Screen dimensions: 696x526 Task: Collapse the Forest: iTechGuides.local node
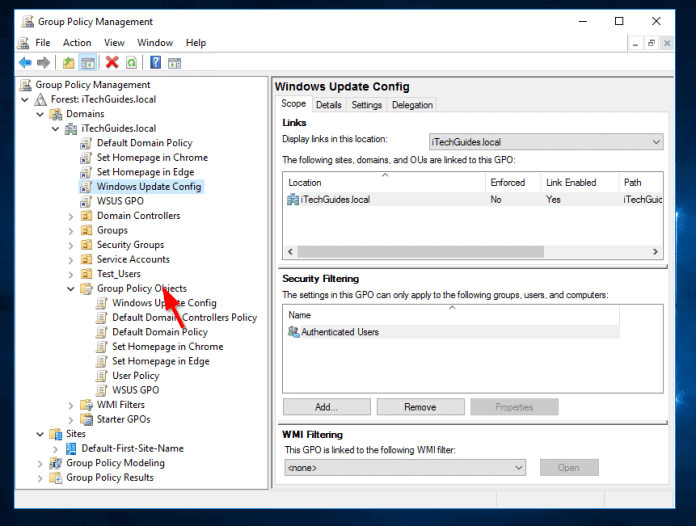pyautogui.click(x=25, y=100)
